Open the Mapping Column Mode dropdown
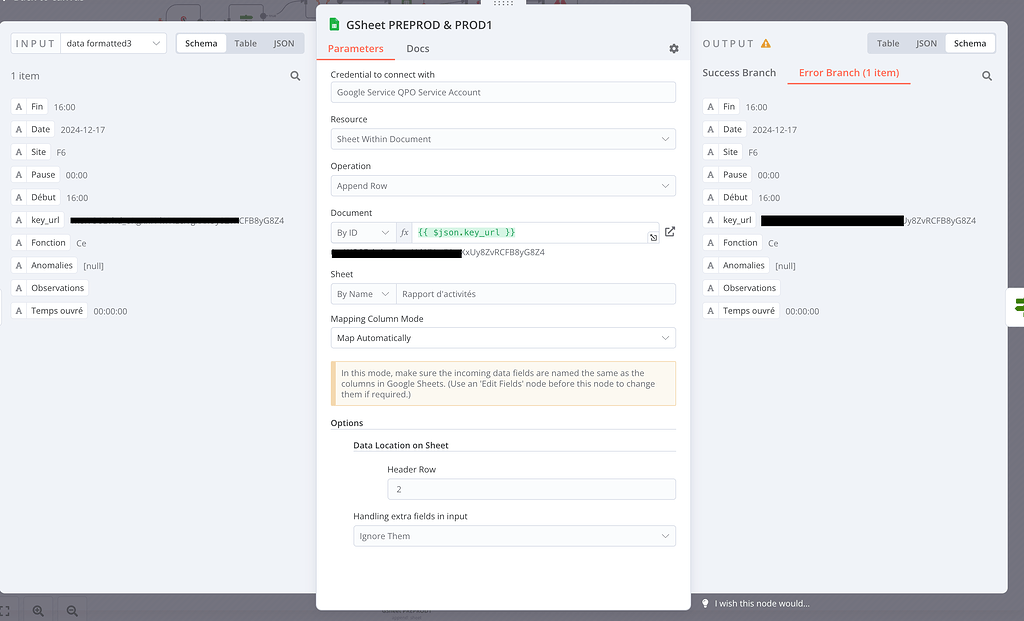This screenshot has height=621, width=1024. (x=503, y=338)
